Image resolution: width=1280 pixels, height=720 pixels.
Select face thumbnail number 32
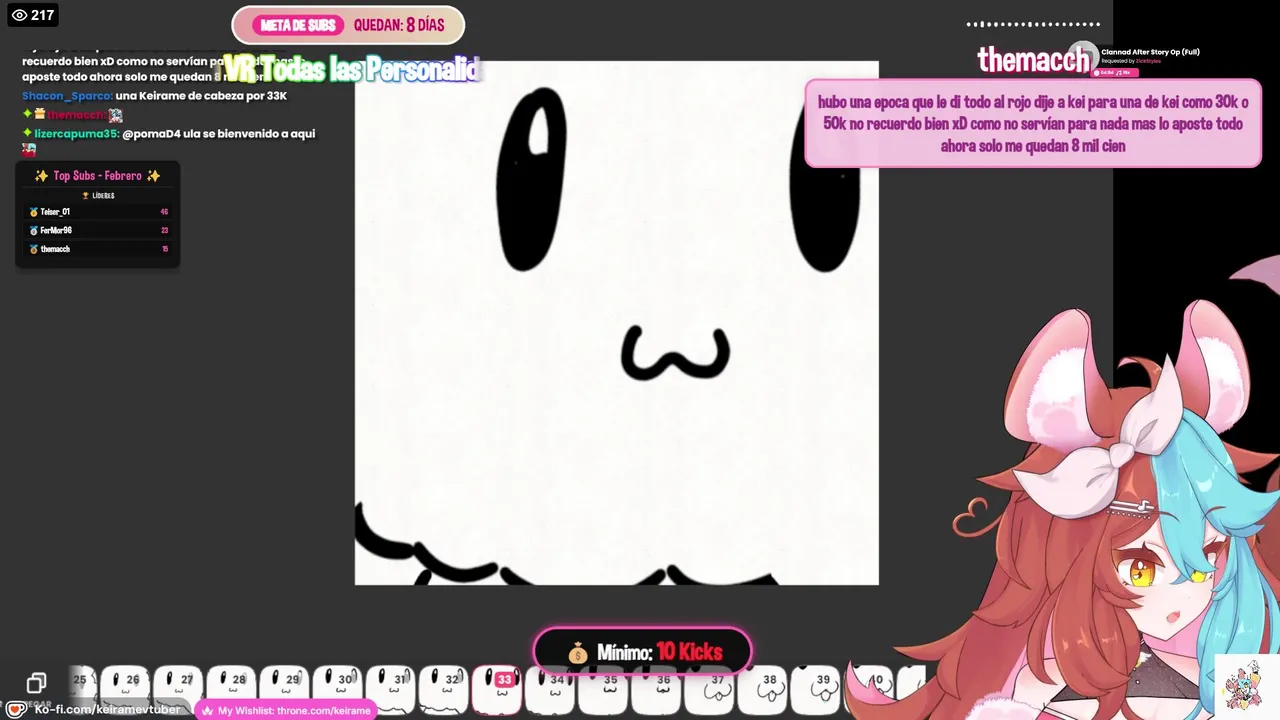pos(444,691)
